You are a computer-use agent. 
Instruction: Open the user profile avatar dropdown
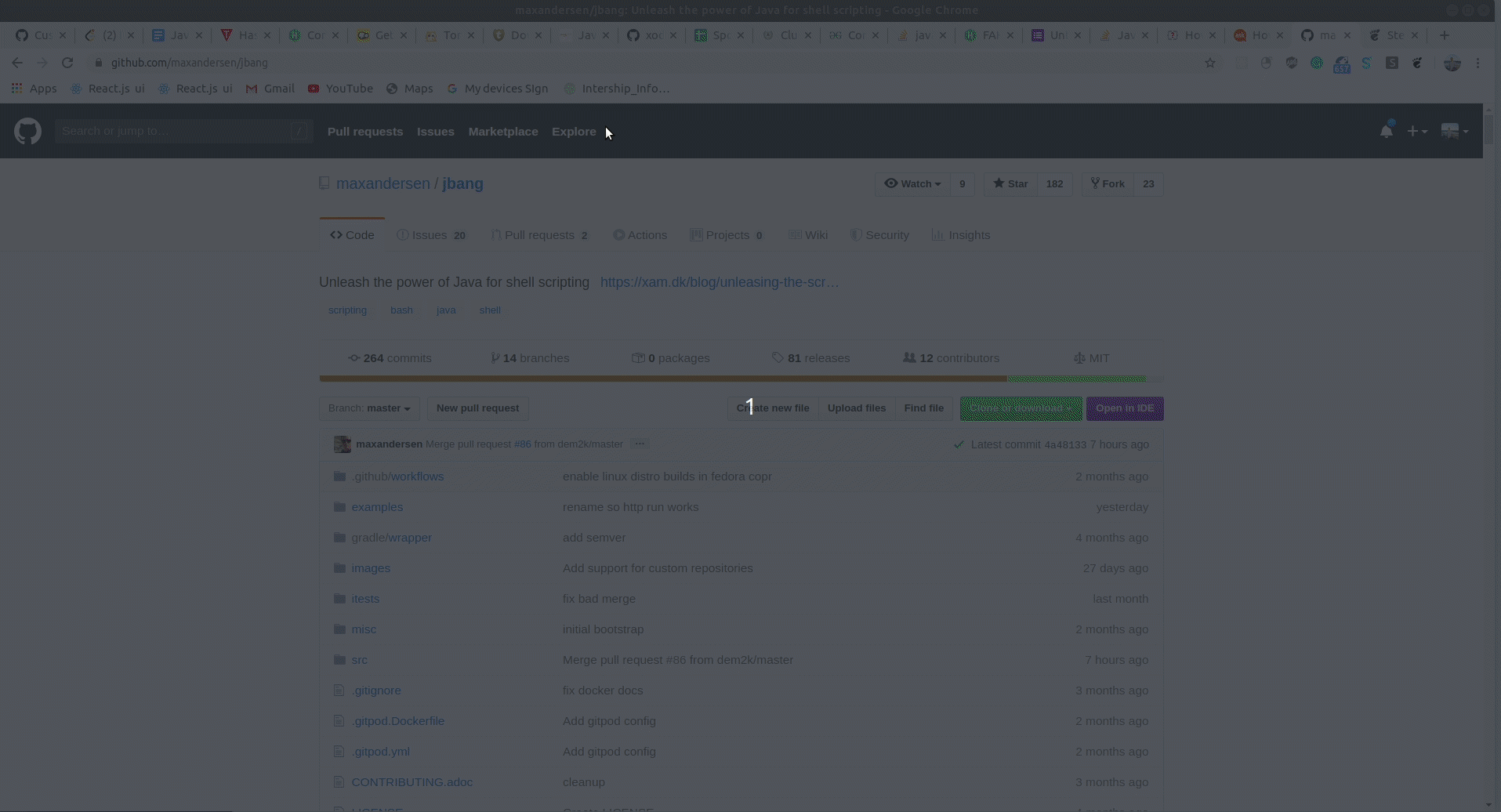click(1454, 131)
